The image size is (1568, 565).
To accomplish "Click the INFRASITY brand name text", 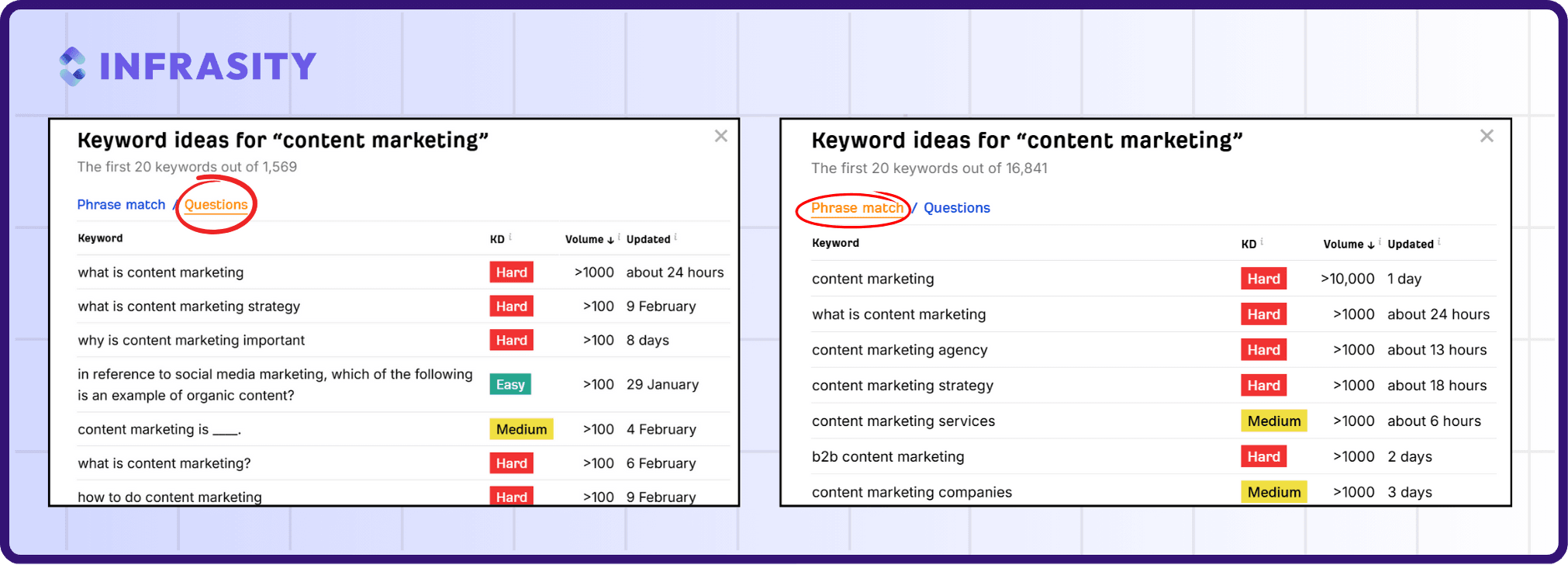I will (208, 67).
